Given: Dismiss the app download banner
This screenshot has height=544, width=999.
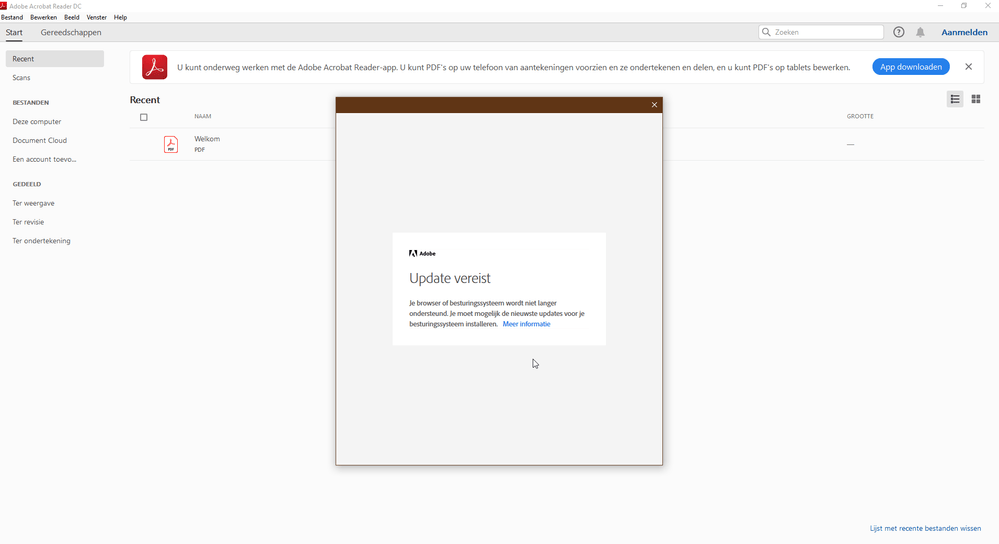Looking at the screenshot, I should pos(968,67).
